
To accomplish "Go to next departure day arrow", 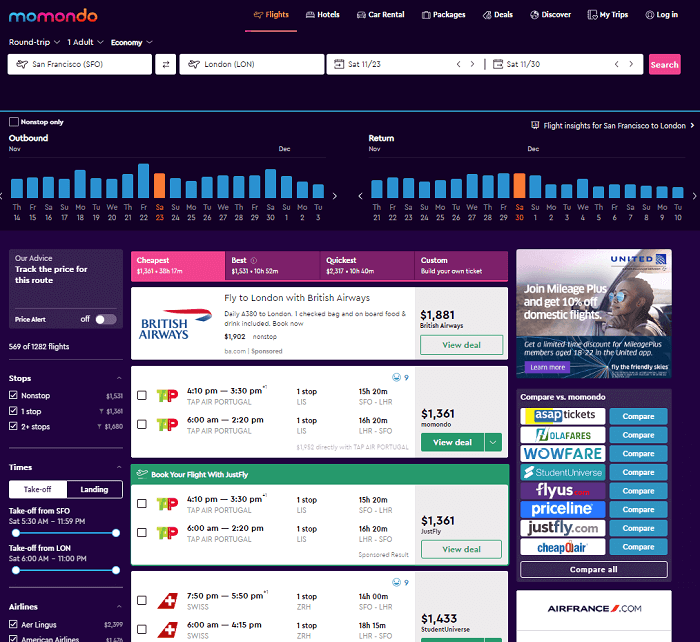I will pos(472,64).
